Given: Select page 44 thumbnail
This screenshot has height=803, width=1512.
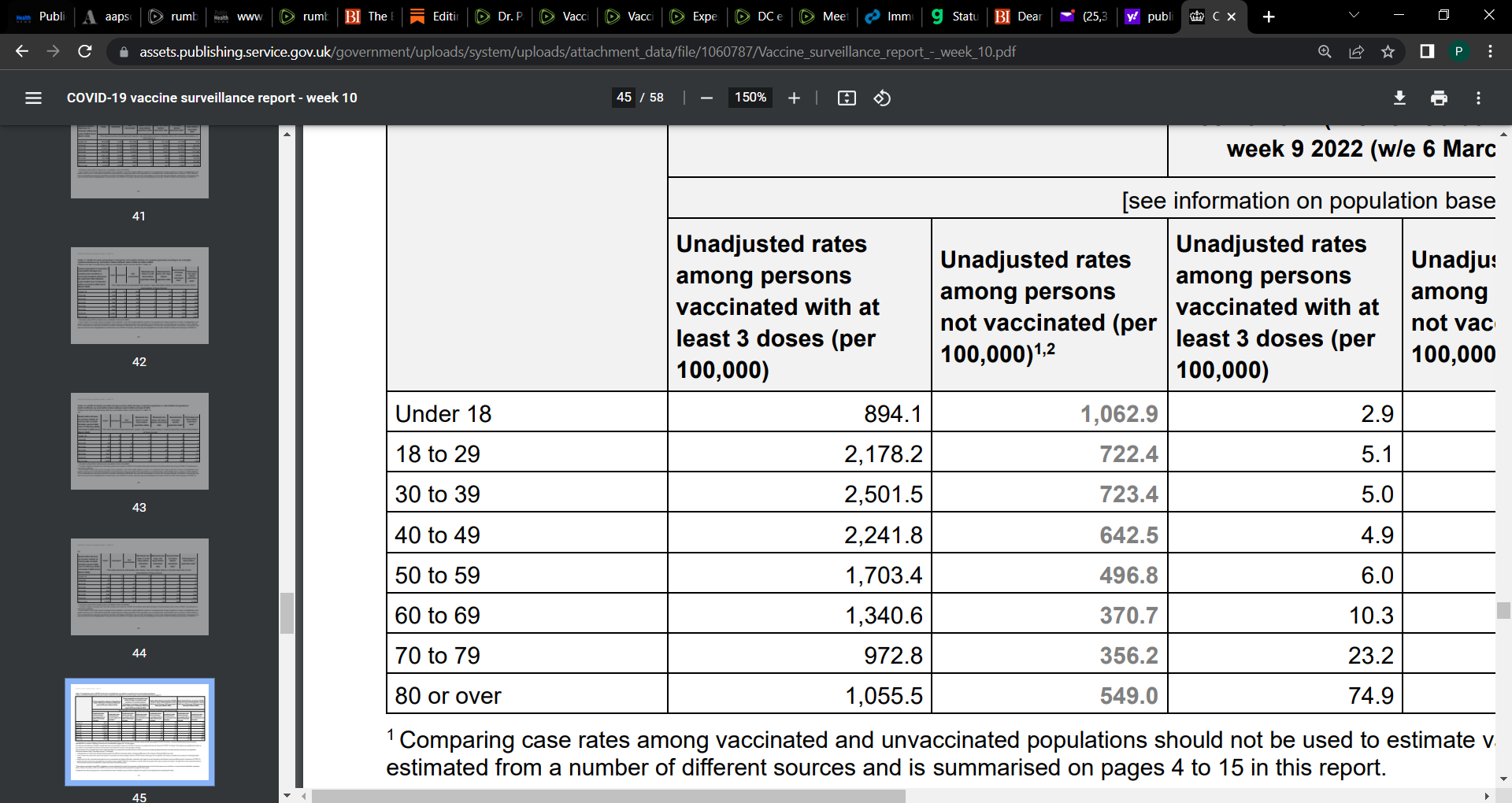Looking at the screenshot, I should [x=139, y=587].
